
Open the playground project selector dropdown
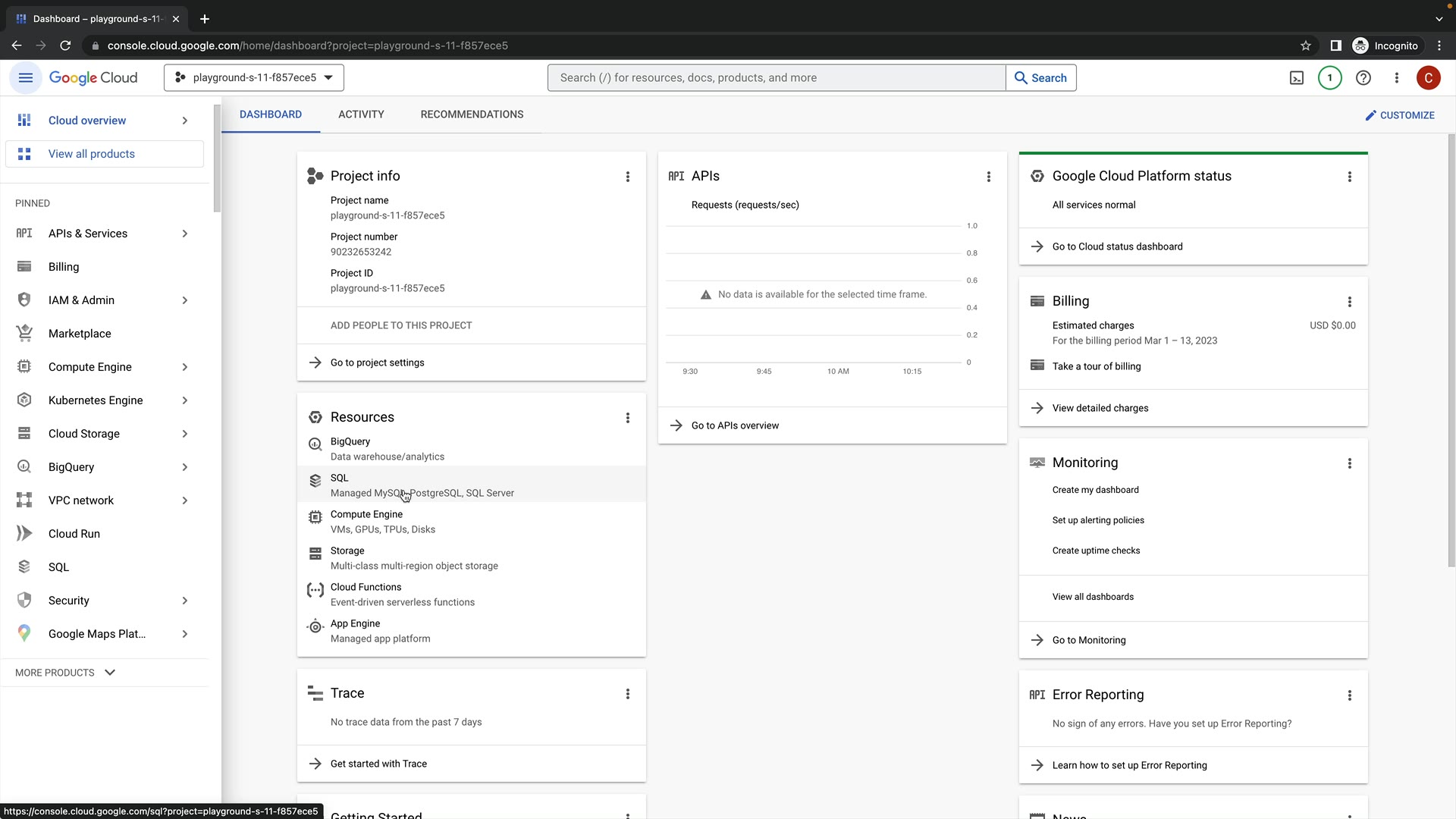click(x=254, y=77)
